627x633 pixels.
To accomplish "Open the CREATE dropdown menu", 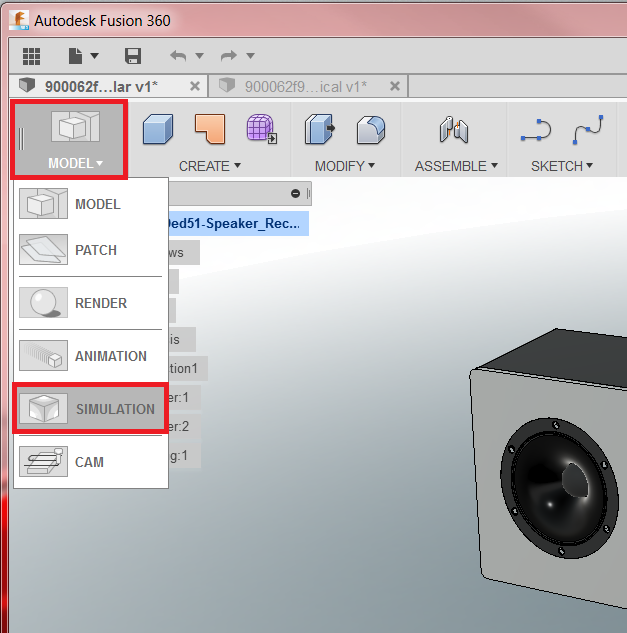I will 210,166.
